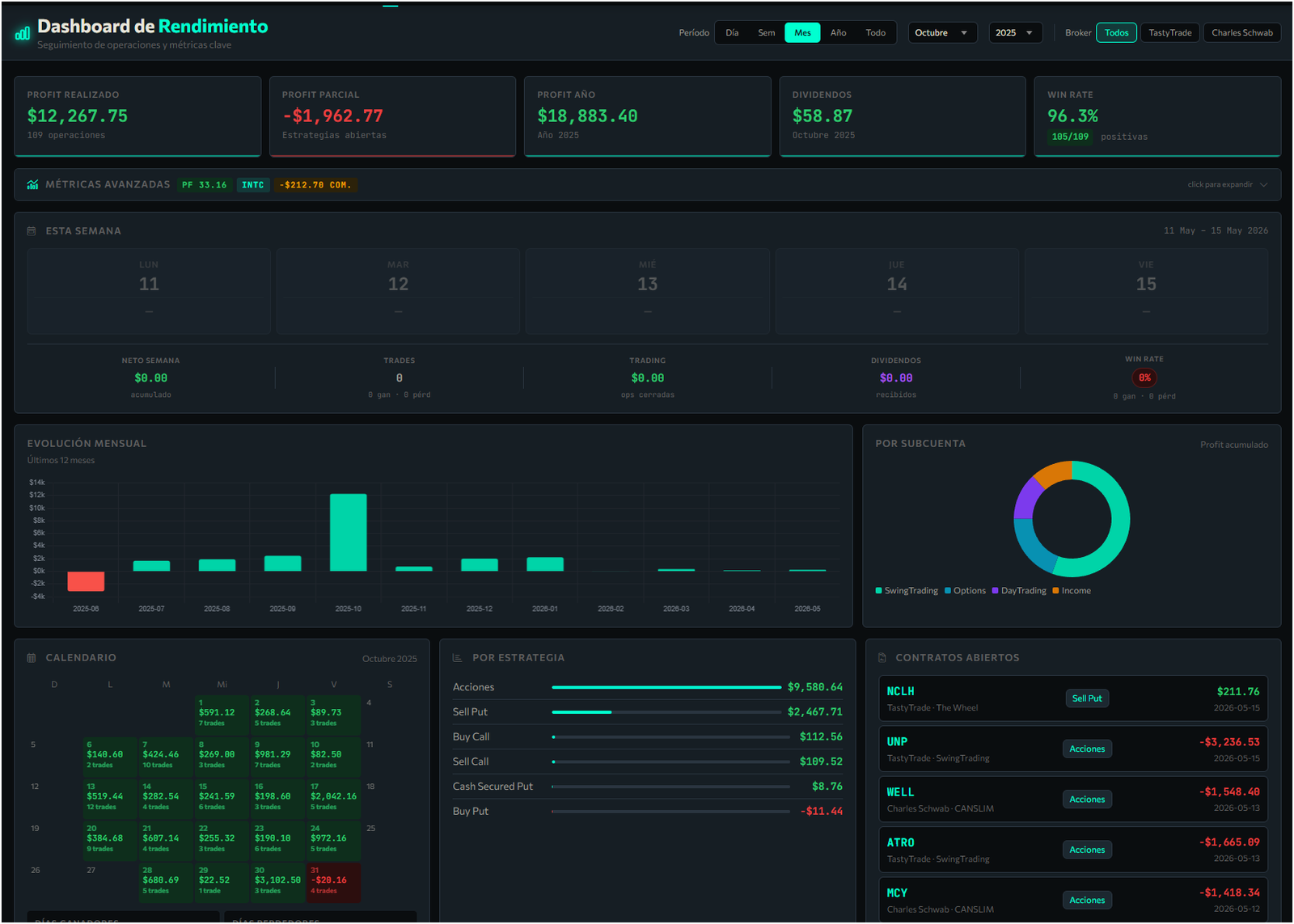Click the Buy Put -$11.44 value

(x=822, y=812)
